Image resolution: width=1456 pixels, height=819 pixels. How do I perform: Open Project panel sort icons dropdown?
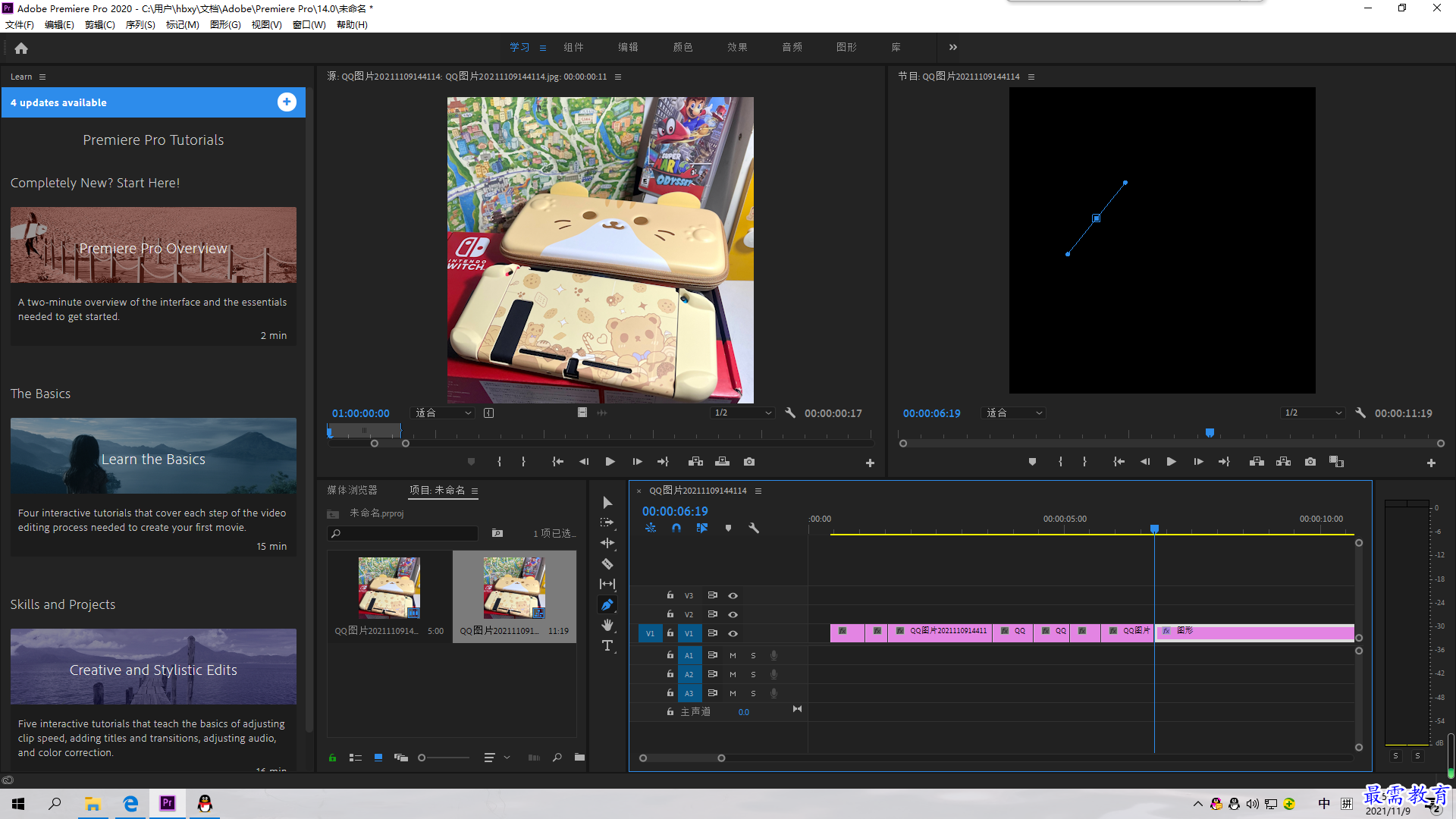497,758
